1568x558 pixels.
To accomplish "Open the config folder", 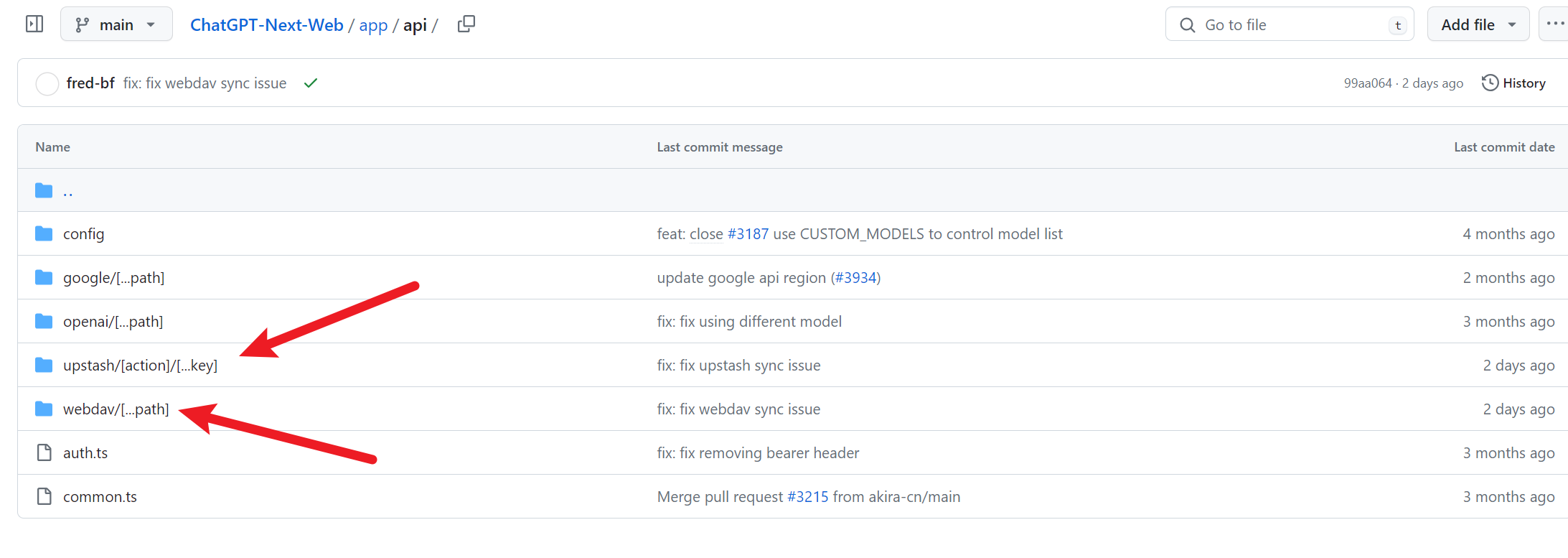I will coord(83,234).
